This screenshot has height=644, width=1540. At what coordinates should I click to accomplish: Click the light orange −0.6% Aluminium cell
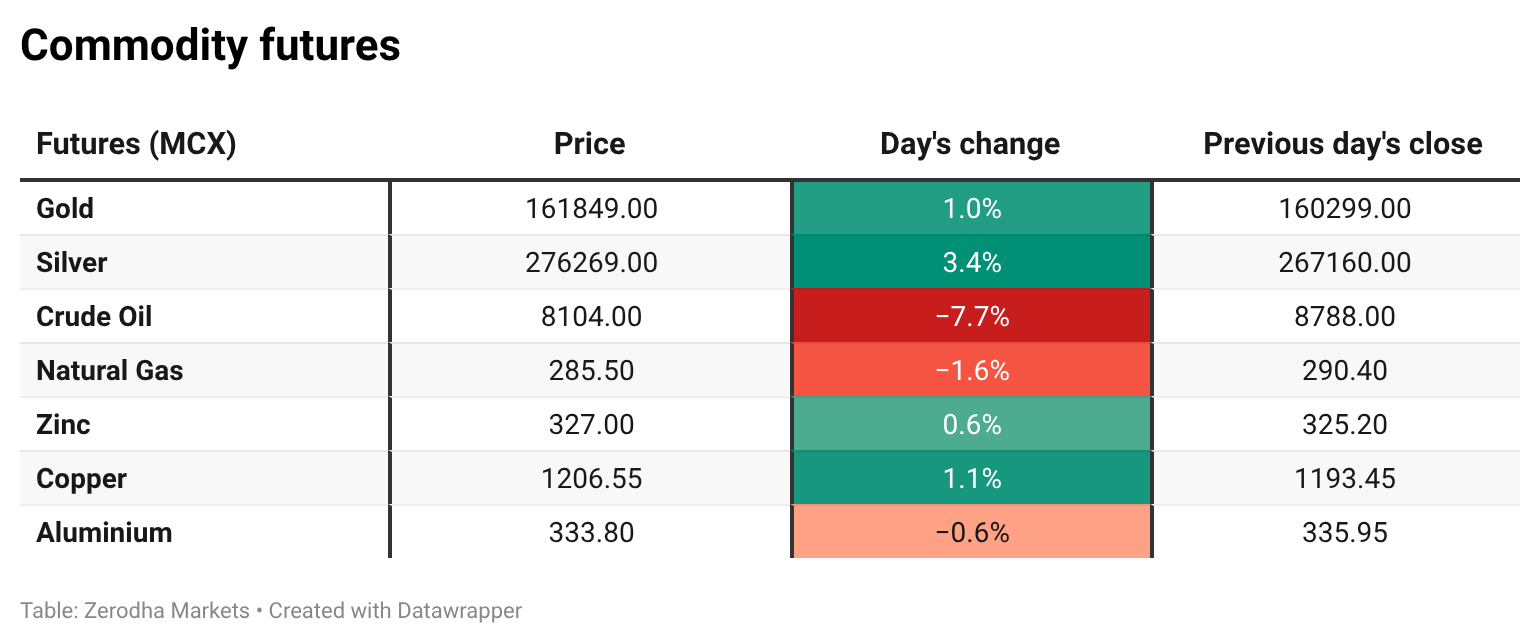point(971,533)
